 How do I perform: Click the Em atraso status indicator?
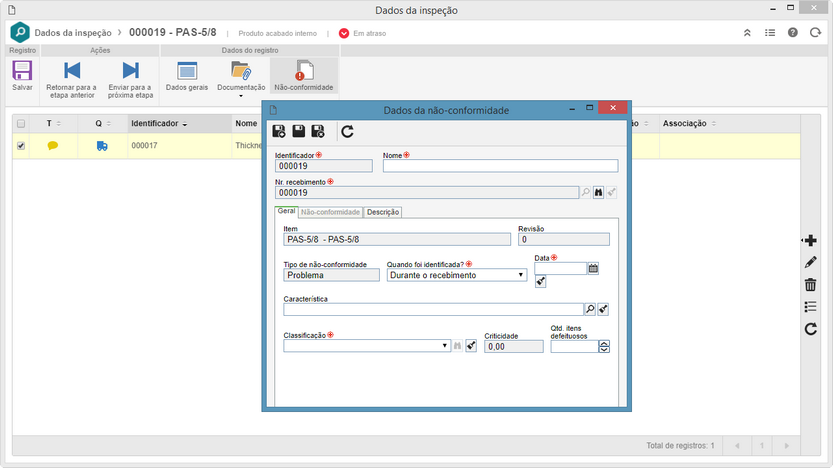362,33
